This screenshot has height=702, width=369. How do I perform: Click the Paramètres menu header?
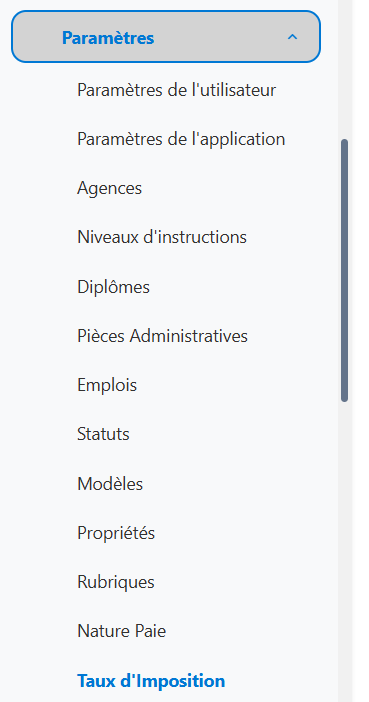(x=166, y=37)
